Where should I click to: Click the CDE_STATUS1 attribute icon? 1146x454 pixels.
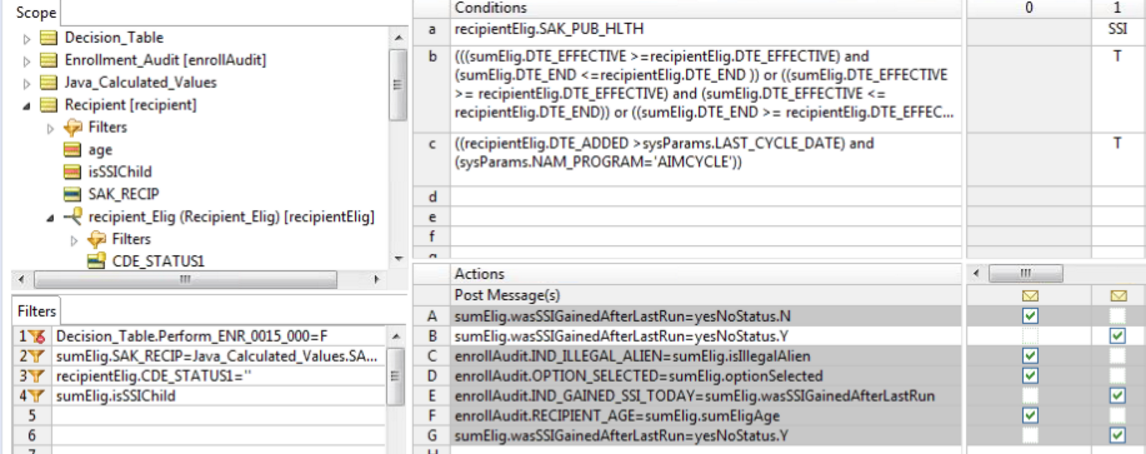tap(96, 261)
